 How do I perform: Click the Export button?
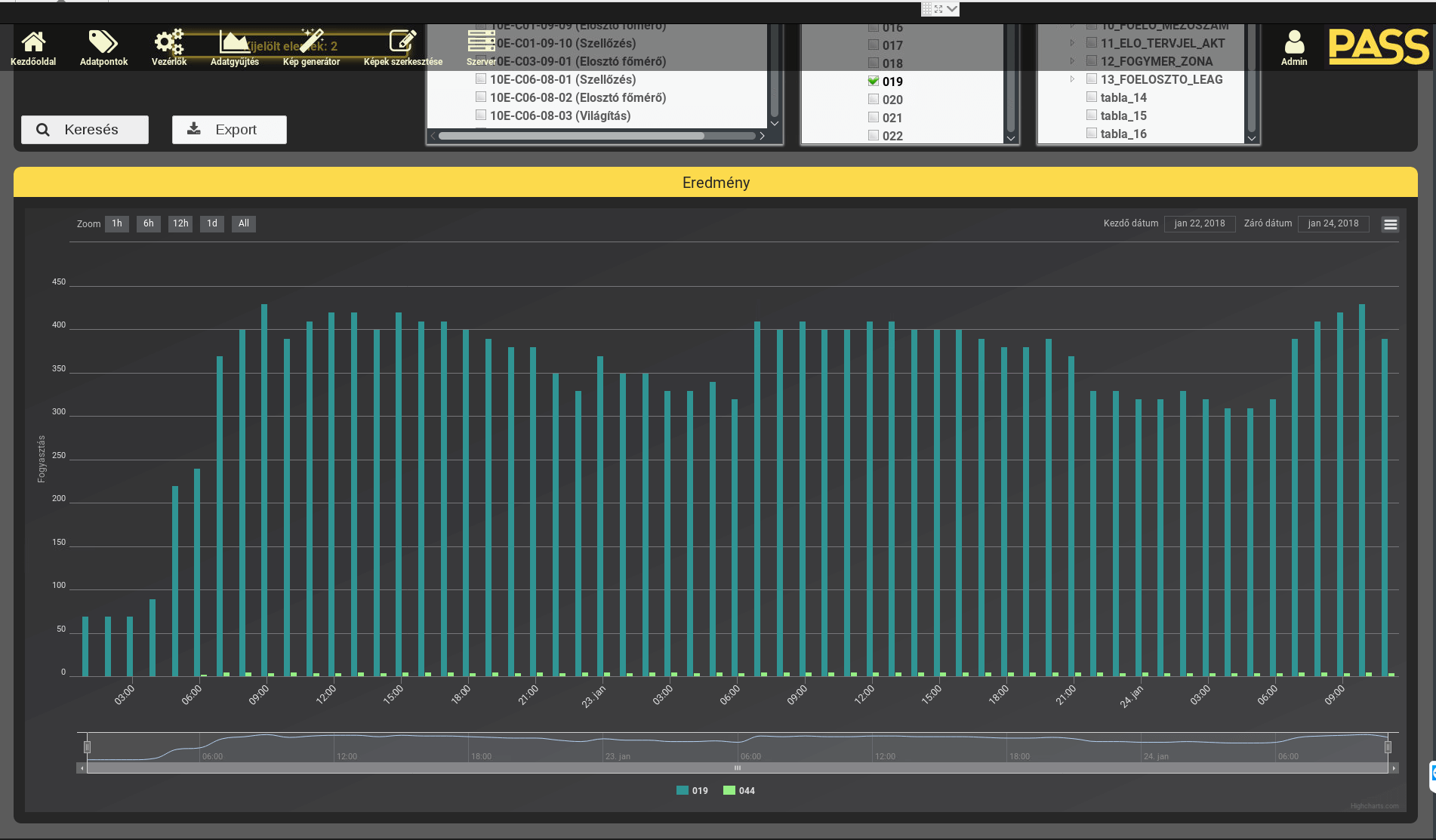[x=229, y=130]
